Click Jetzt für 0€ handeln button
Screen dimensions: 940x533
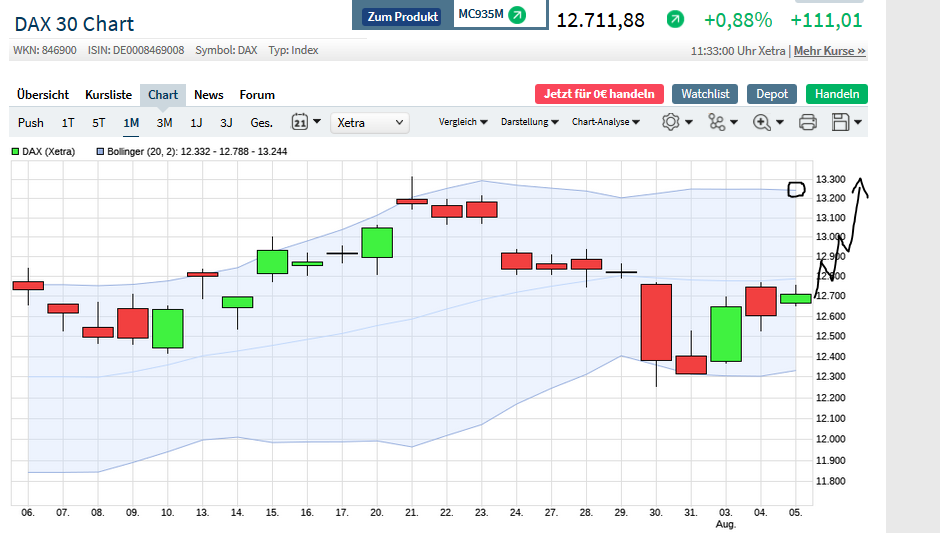point(599,94)
